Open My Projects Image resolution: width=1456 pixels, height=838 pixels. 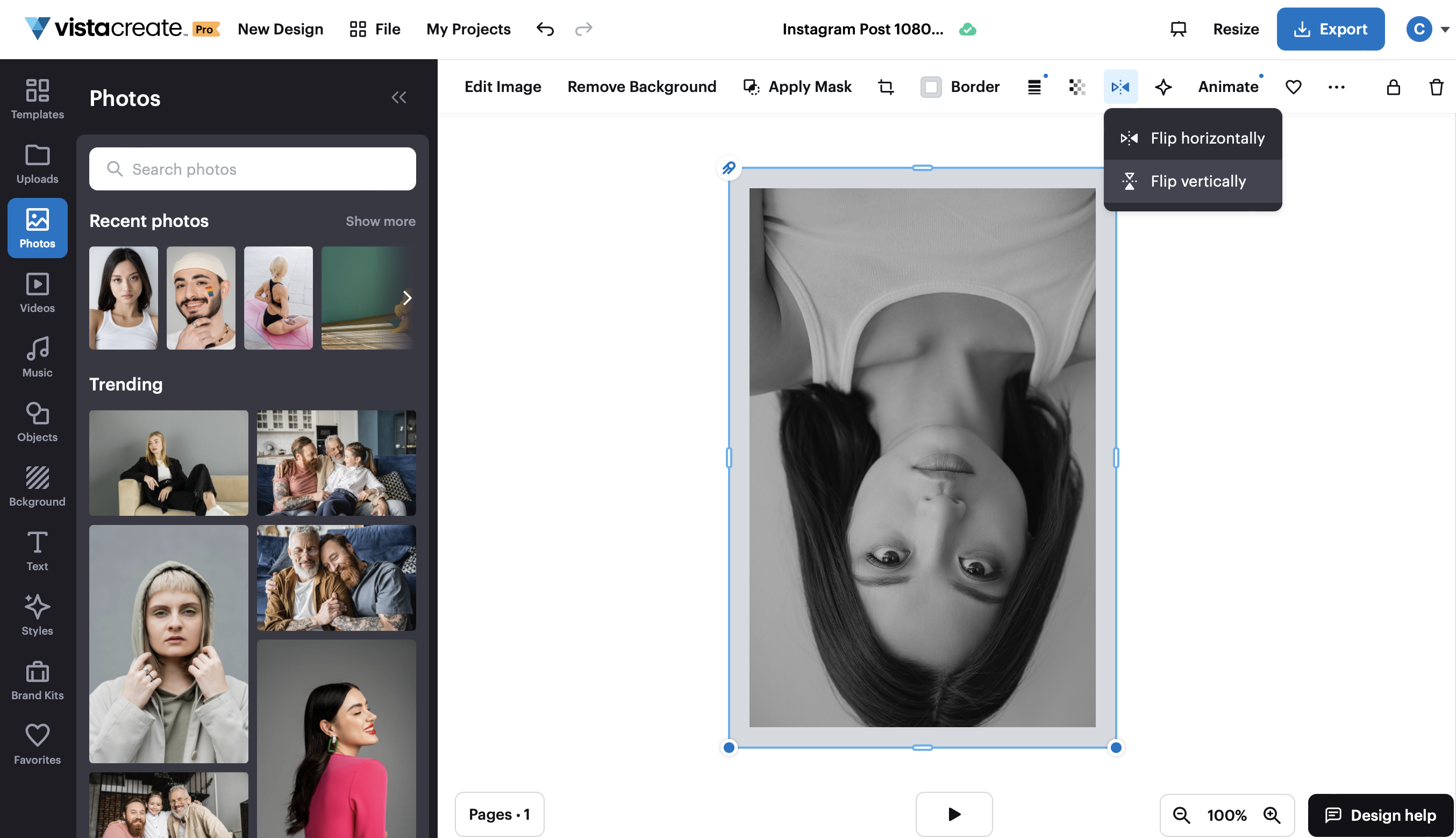tap(468, 29)
